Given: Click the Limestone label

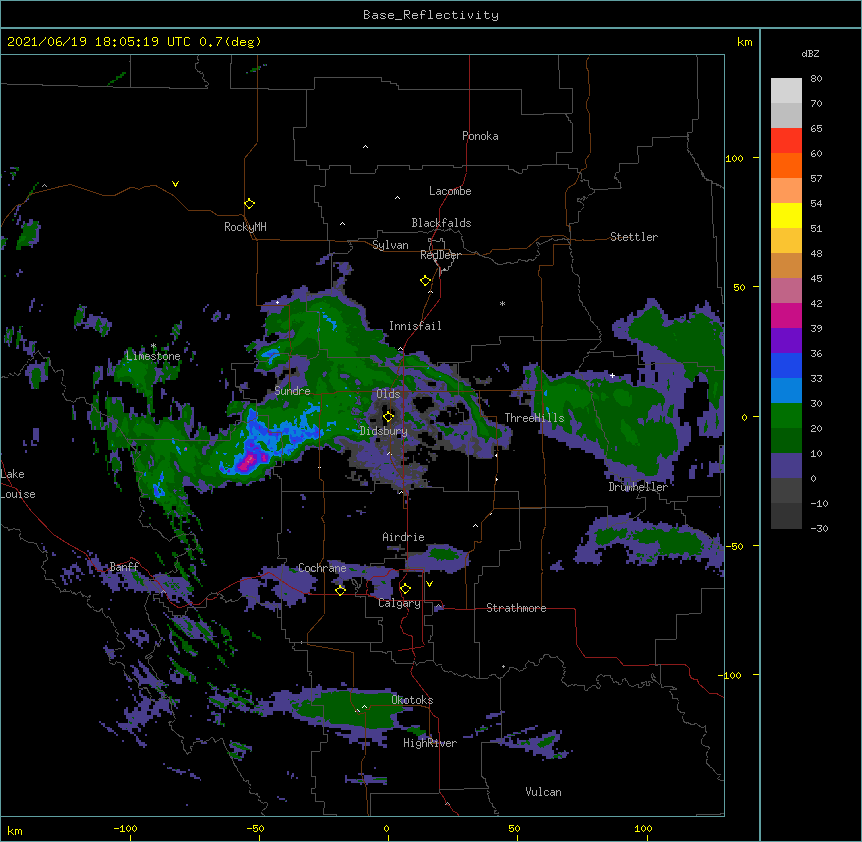Looking at the screenshot, I should tap(153, 356).
